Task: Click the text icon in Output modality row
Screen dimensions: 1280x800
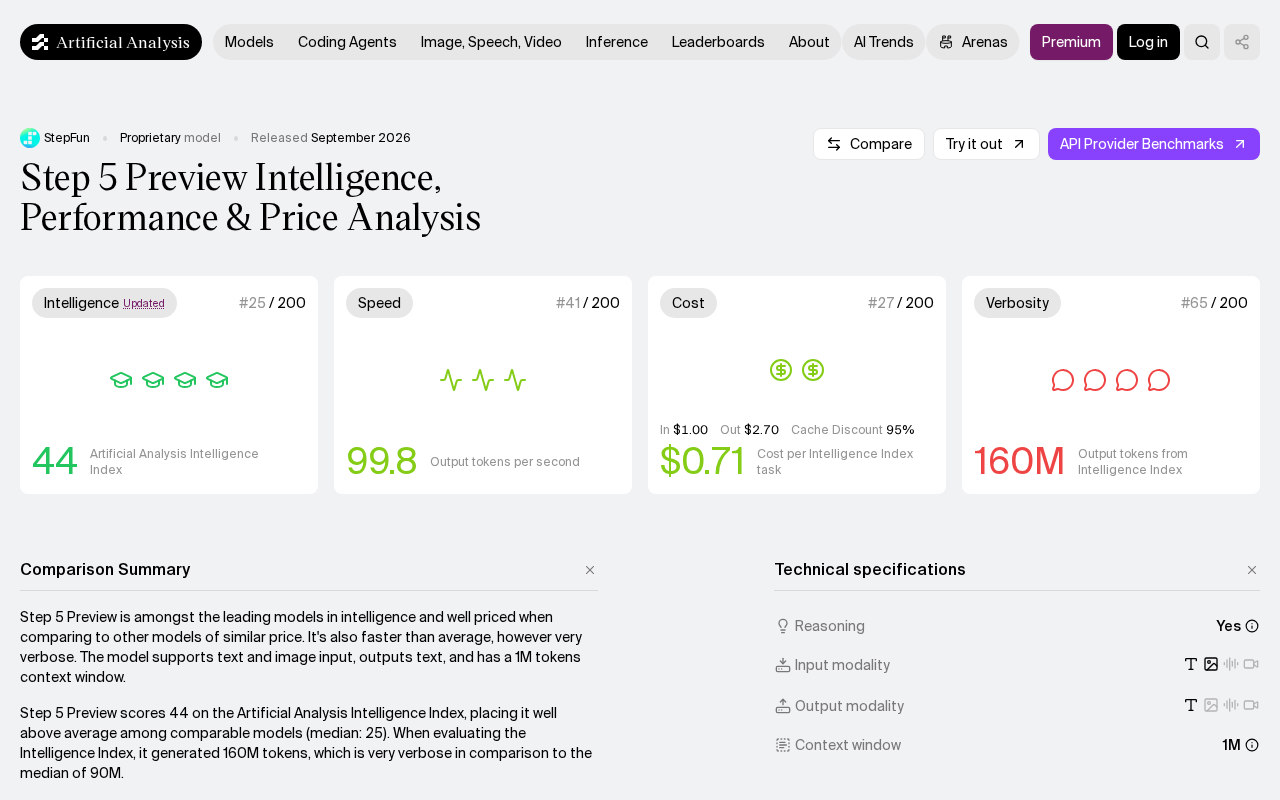Action: [x=1191, y=705]
